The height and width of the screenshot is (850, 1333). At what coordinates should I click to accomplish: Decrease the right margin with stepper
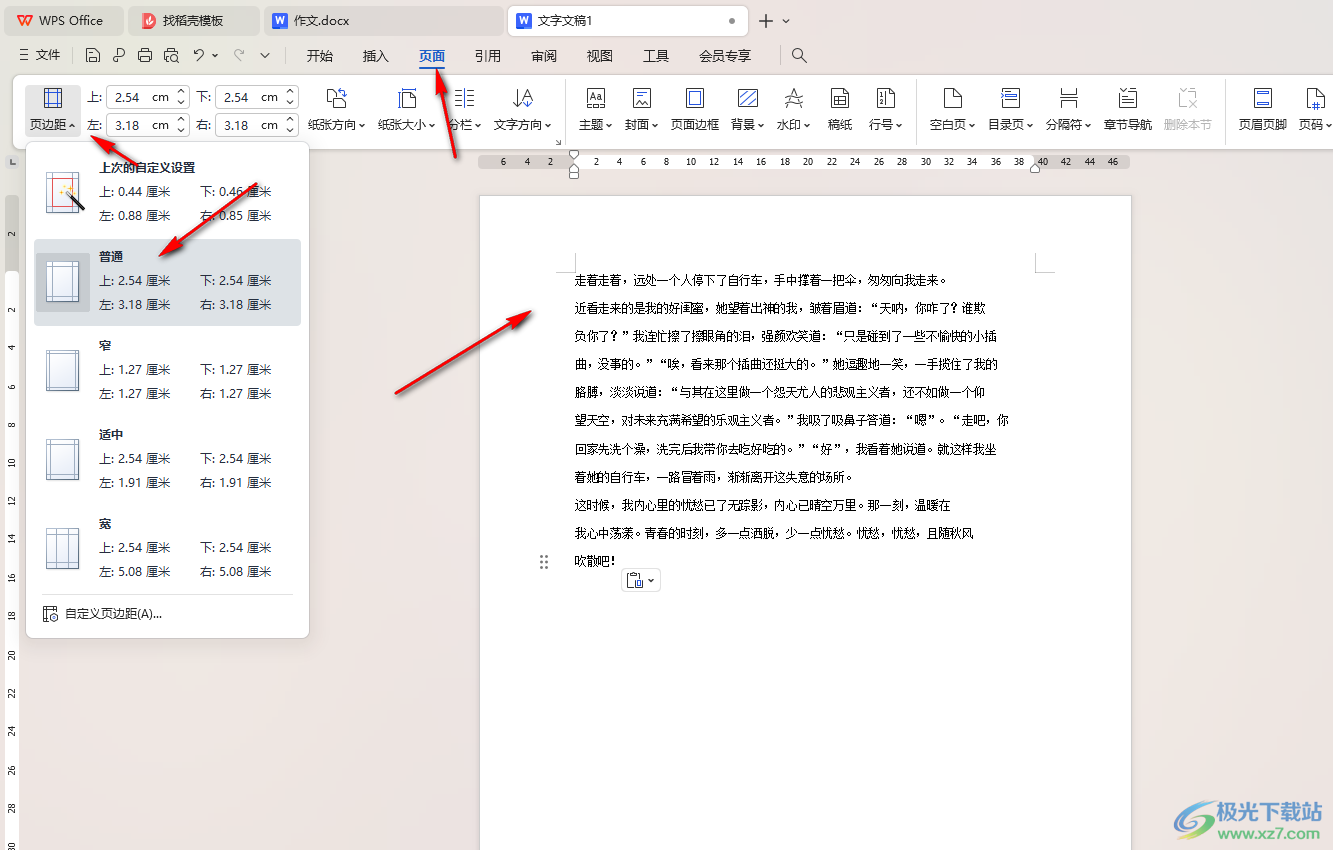coord(290,130)
